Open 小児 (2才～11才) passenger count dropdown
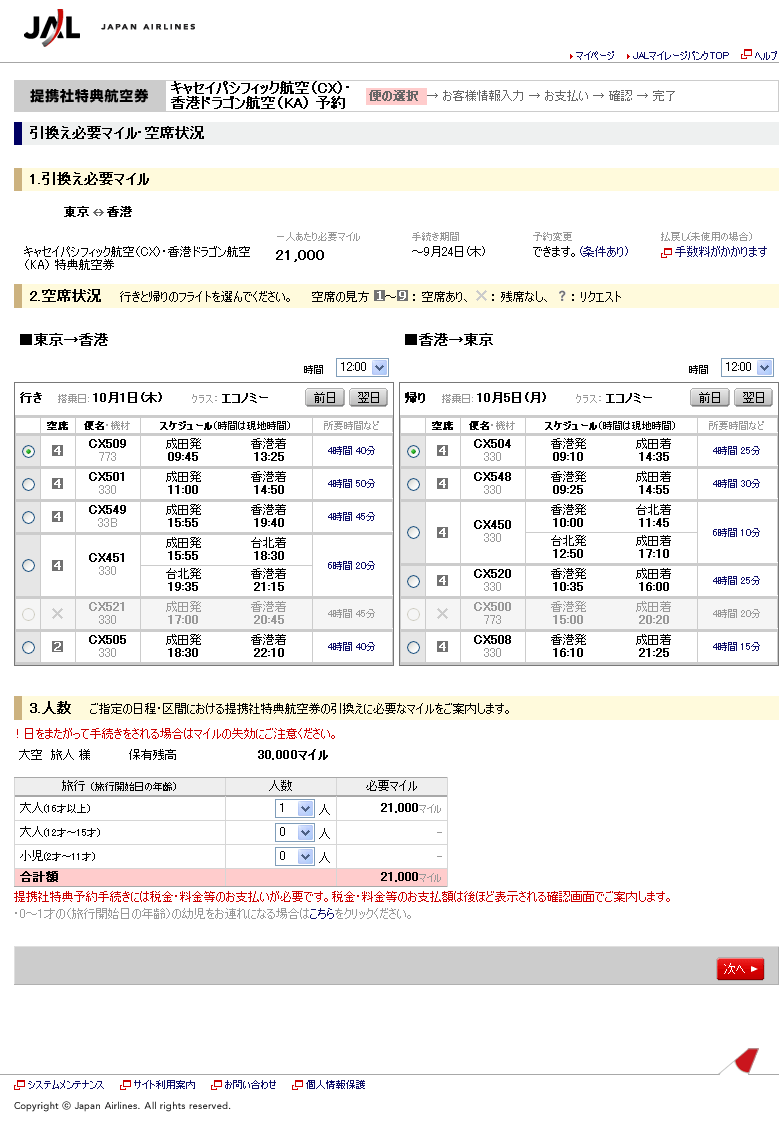Viewport: 779px width, 1129px height. [x=295, y=856]
